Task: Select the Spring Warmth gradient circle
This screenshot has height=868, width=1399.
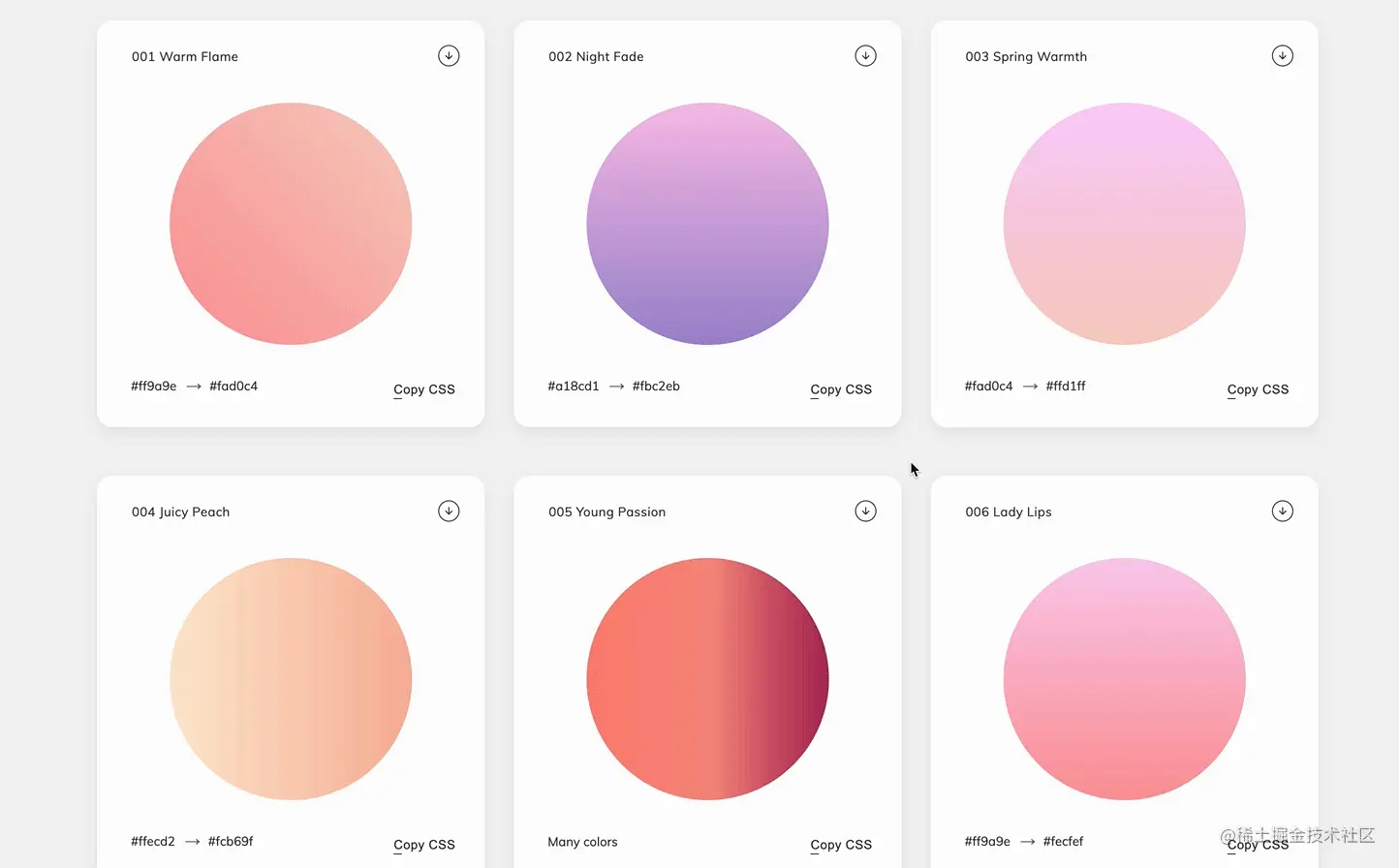Action: coord(1124,224)
